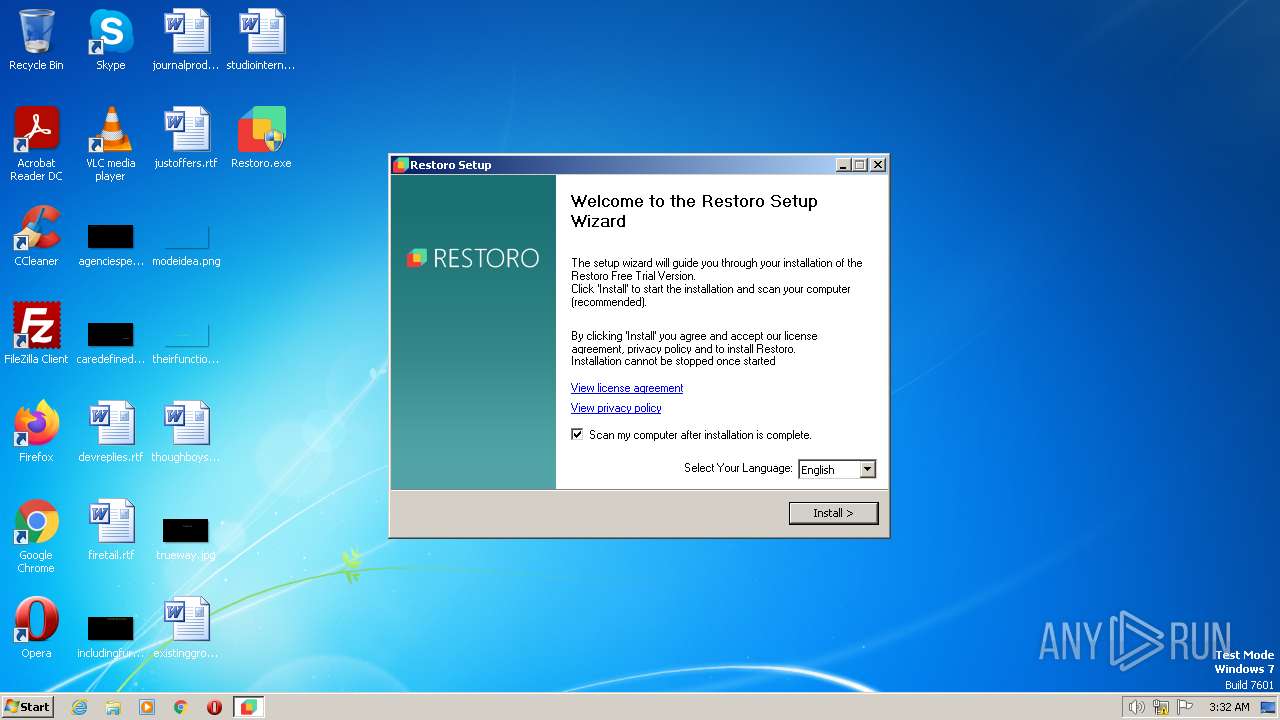Select the CCleaner desktop shortcut

pos(36,236)
